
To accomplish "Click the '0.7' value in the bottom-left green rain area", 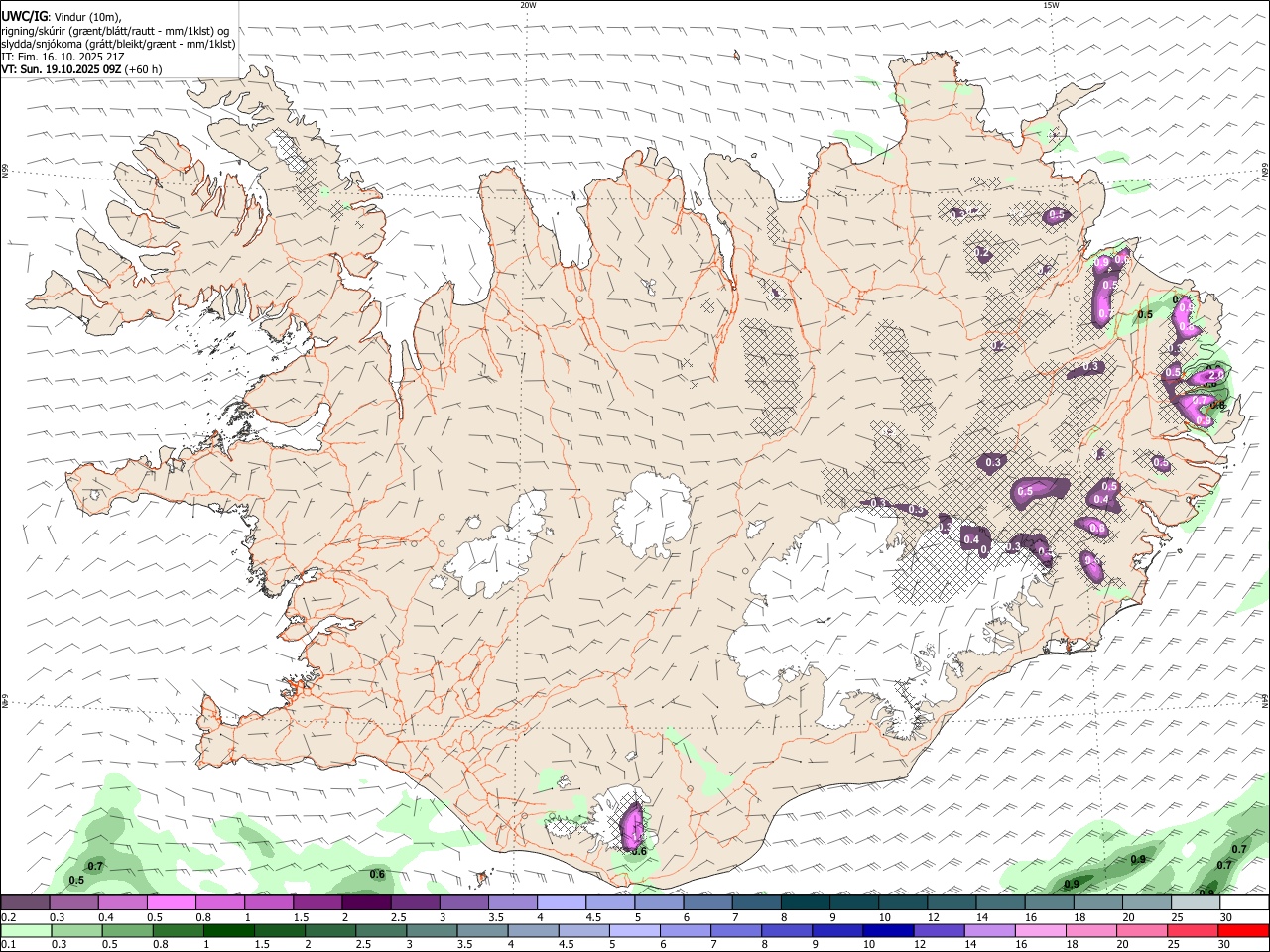I will [96, 867].
